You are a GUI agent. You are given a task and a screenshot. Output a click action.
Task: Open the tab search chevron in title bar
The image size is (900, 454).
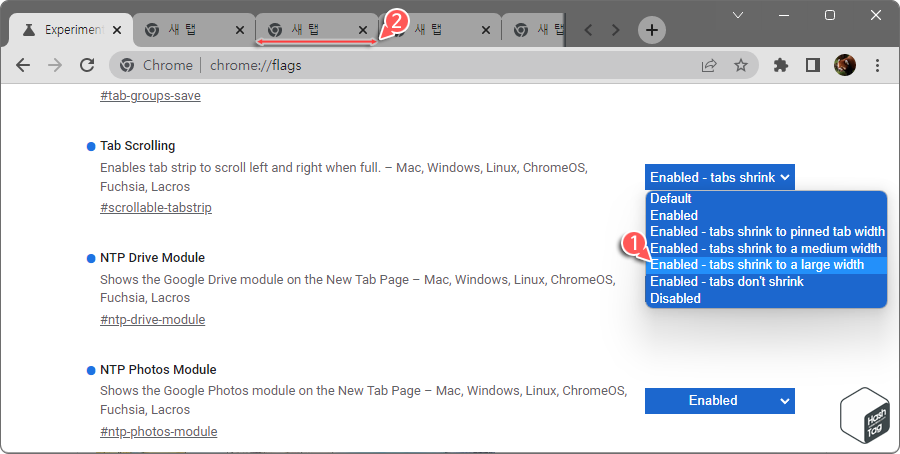pyautogui.click(x=738, y=15)
